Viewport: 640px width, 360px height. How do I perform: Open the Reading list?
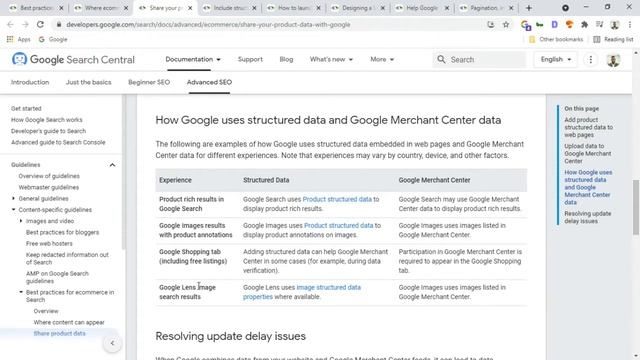pyautogui.click(x=613, y=40)
